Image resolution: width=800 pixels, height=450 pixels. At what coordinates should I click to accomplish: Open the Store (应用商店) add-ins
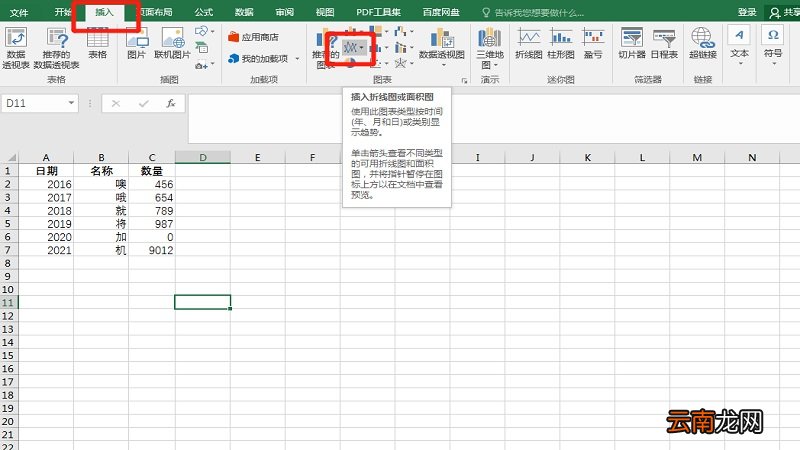(254, 37)
